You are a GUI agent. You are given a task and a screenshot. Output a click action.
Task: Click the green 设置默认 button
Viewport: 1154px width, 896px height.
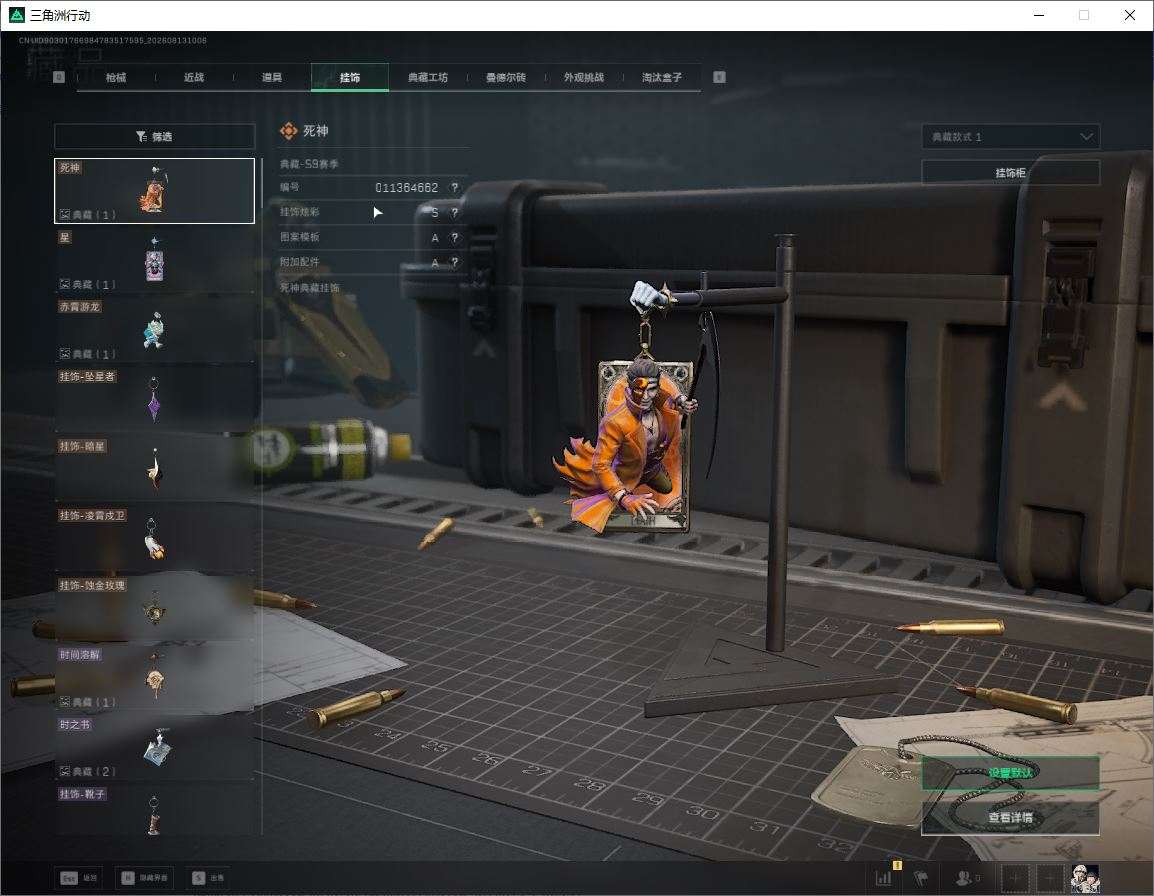coord(1010,773)
